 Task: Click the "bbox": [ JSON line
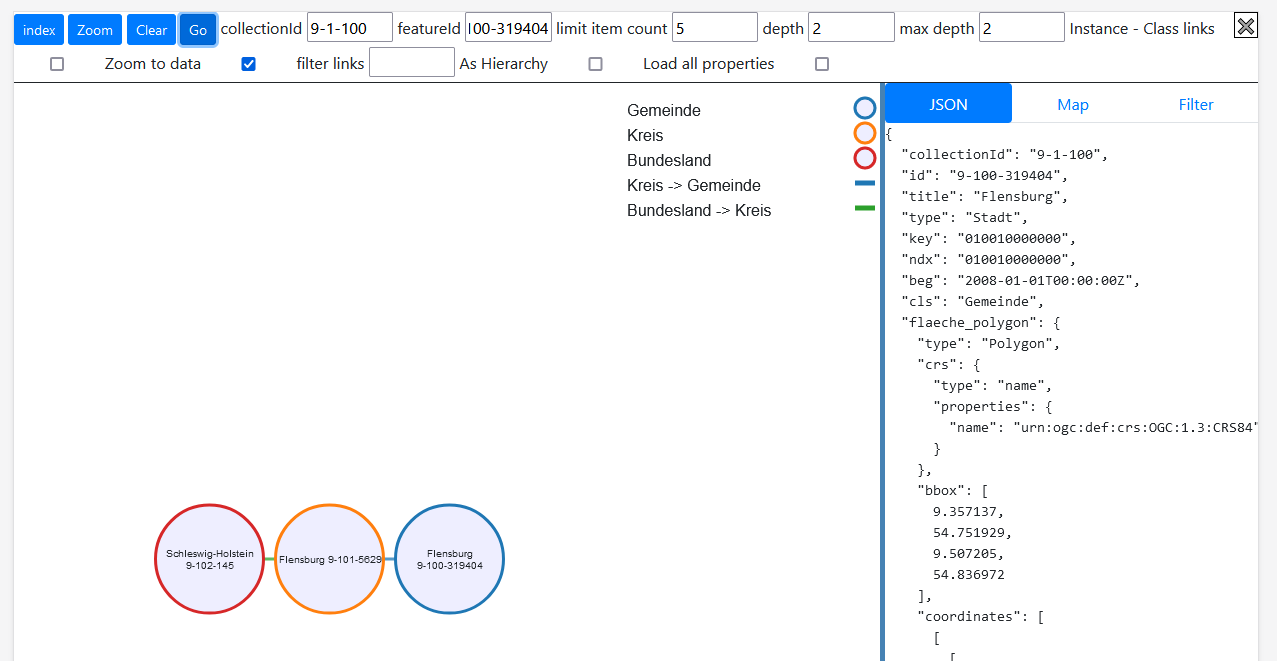[x=953, y=490]
